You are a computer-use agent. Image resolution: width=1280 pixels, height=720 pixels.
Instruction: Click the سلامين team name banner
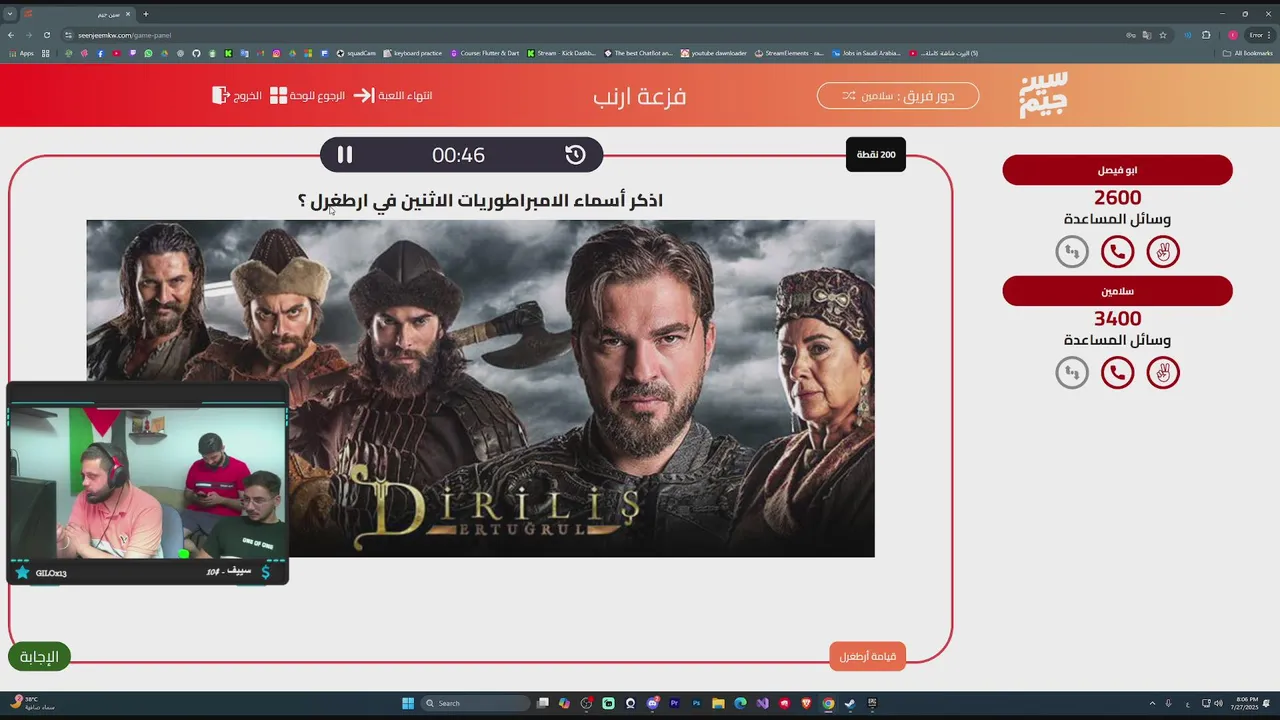click(x=1117, y=291)
